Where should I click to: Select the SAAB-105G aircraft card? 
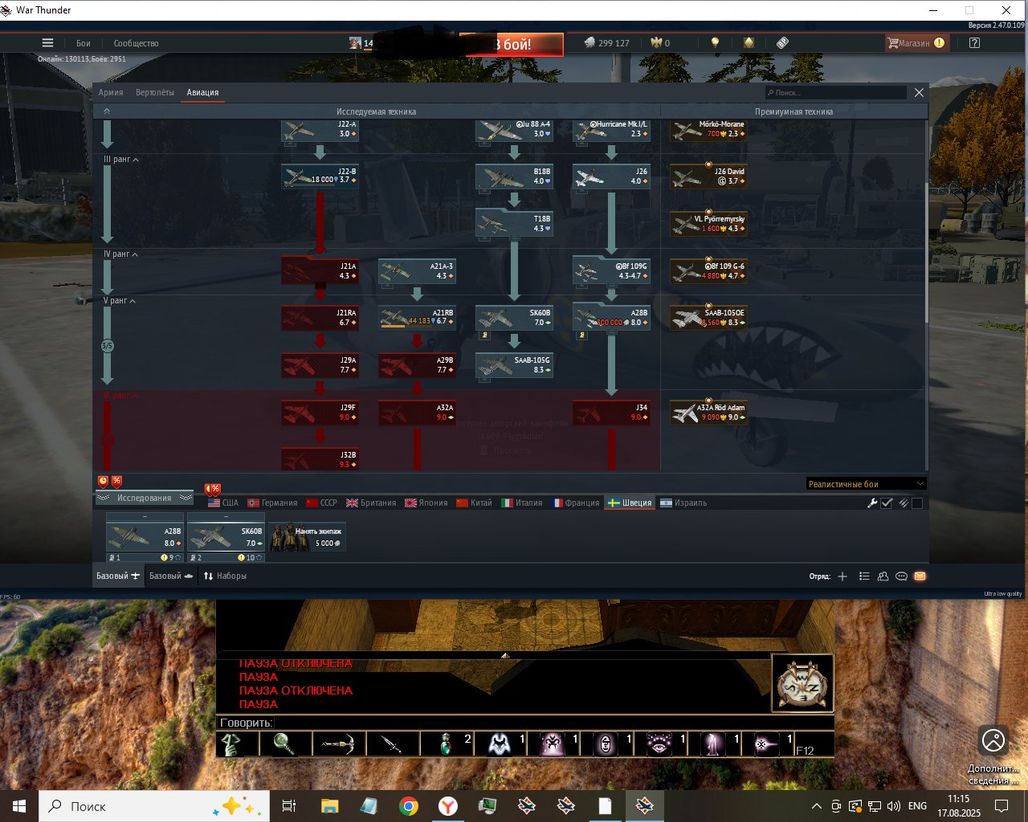click(x=514, y=365)
